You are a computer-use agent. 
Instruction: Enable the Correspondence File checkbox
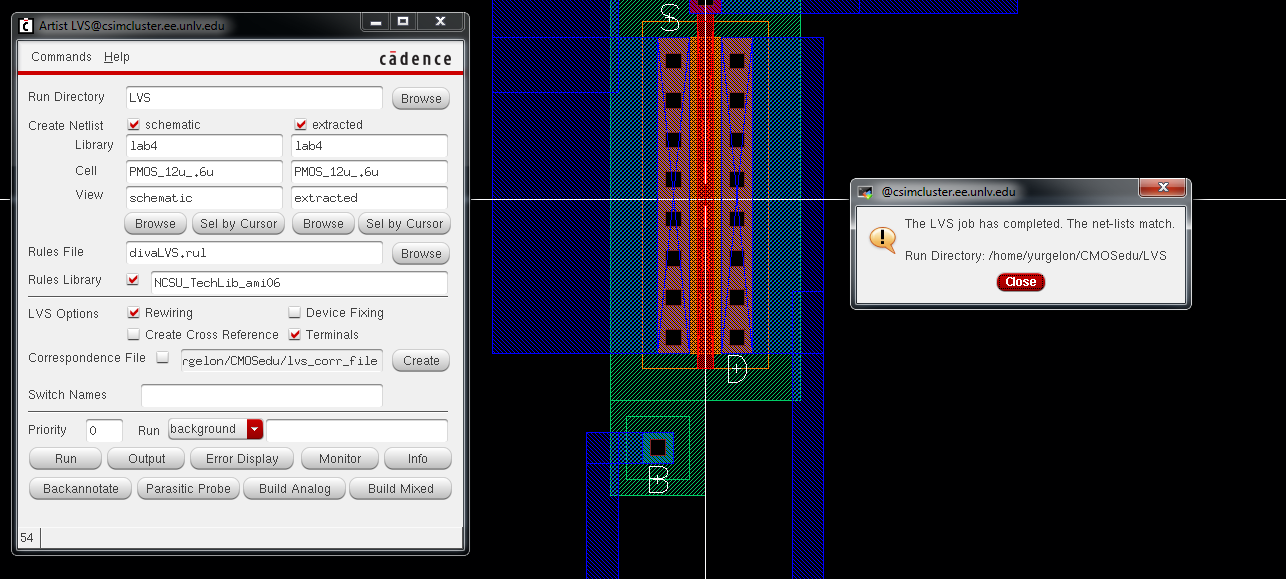pos(163,357)
